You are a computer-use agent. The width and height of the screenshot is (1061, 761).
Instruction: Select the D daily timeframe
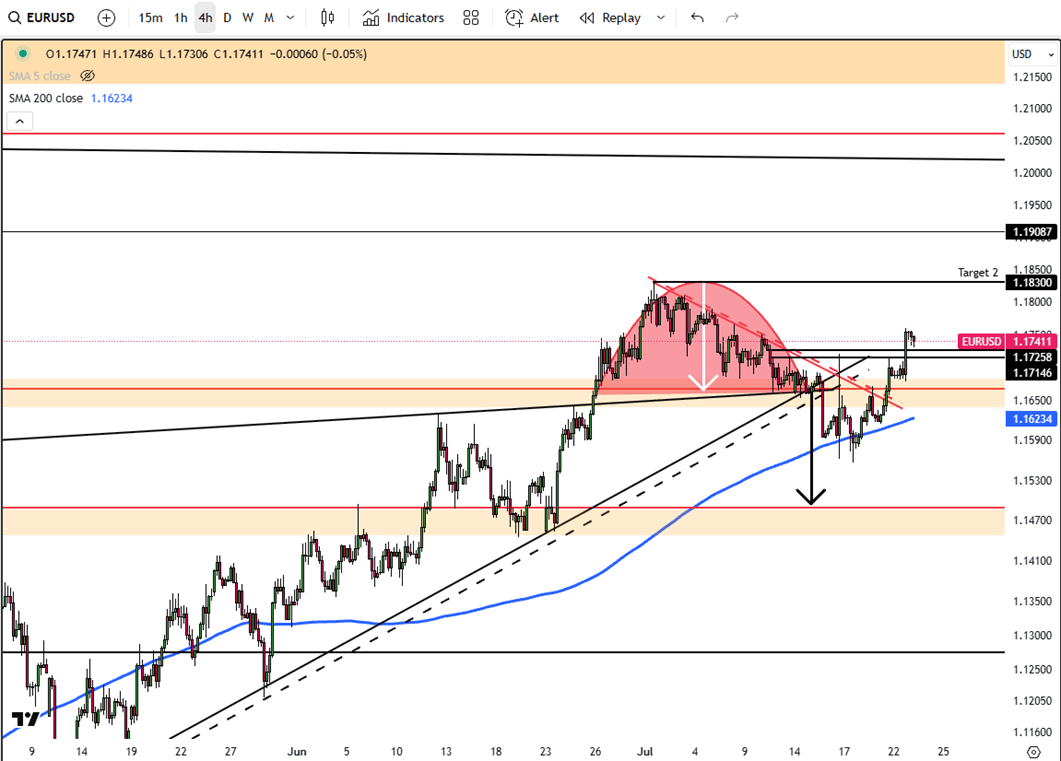227,18
